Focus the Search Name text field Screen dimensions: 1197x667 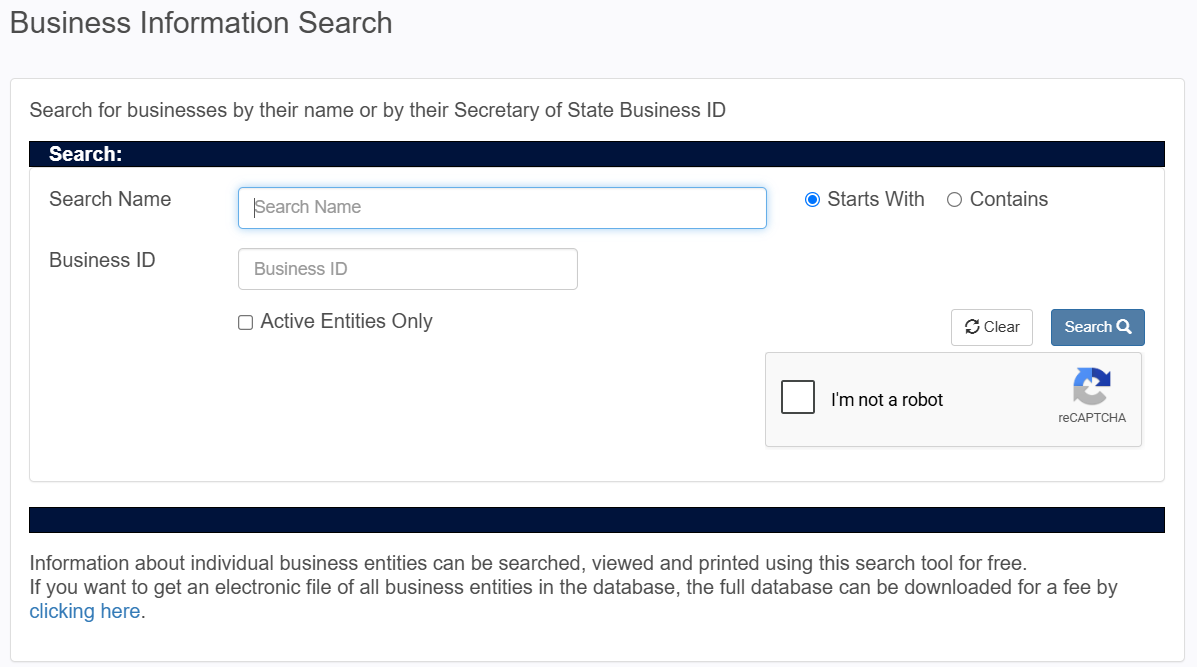tap(502, 208)
